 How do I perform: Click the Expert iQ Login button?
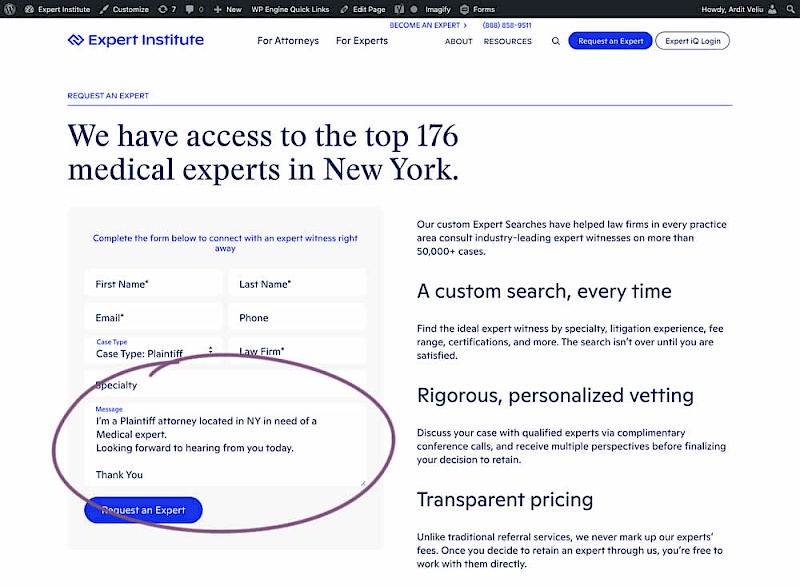pos(692,41)
